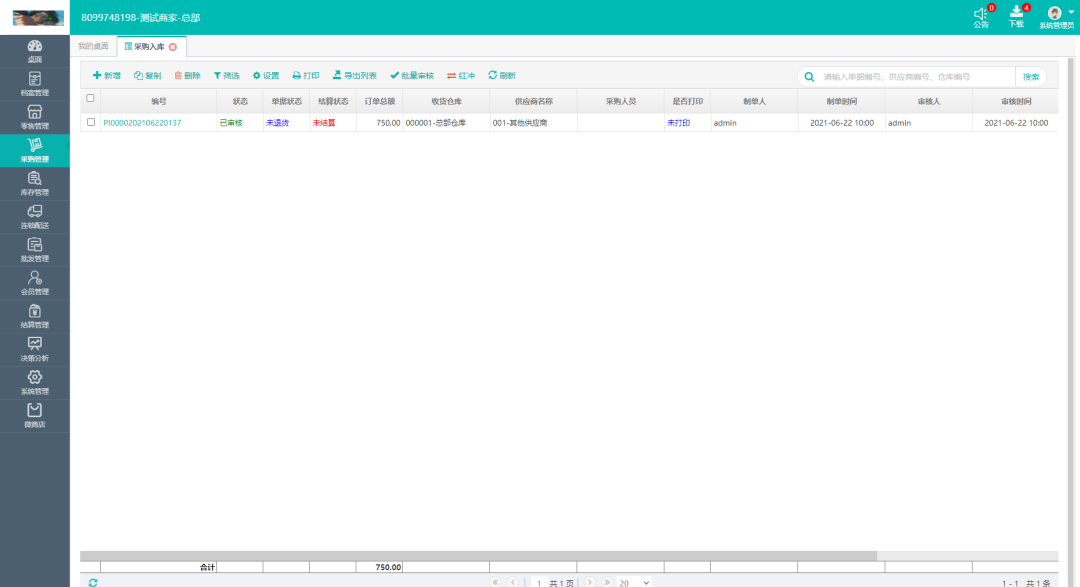Open order link PI0000202106220137
Viewport: 1080px width, 587px height.
[x=142, y=123]
